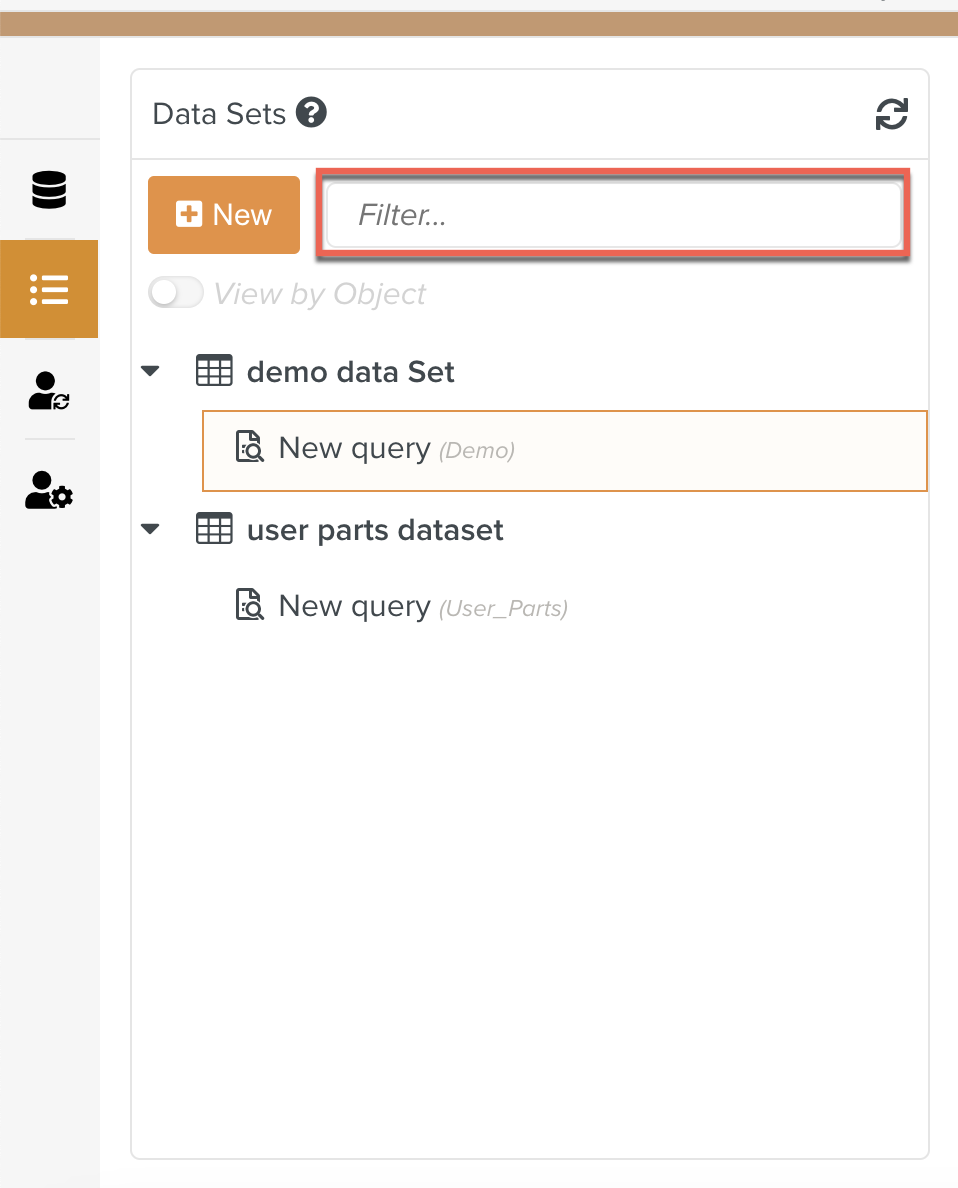Collapse the user parts dataset tree node
958x1188 pixels.
(x=151, y=530)
